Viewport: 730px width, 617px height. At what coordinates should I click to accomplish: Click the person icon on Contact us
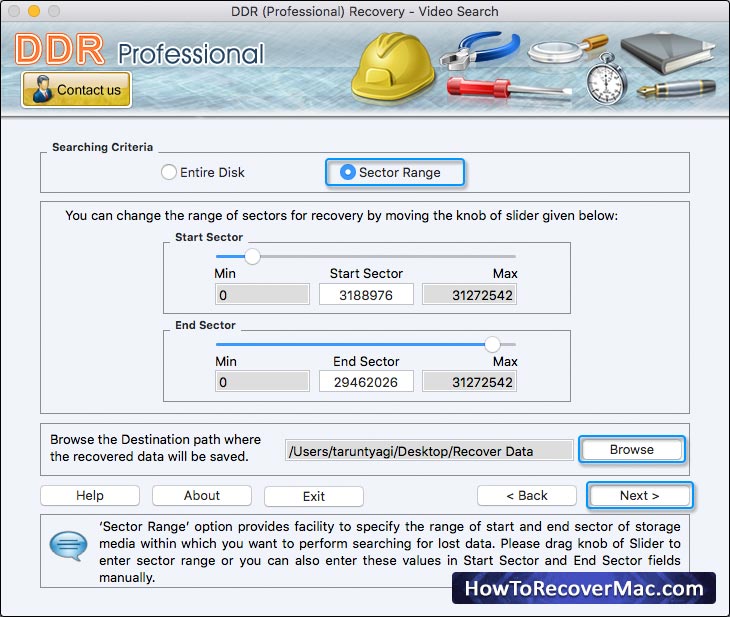tap(42, 89)
